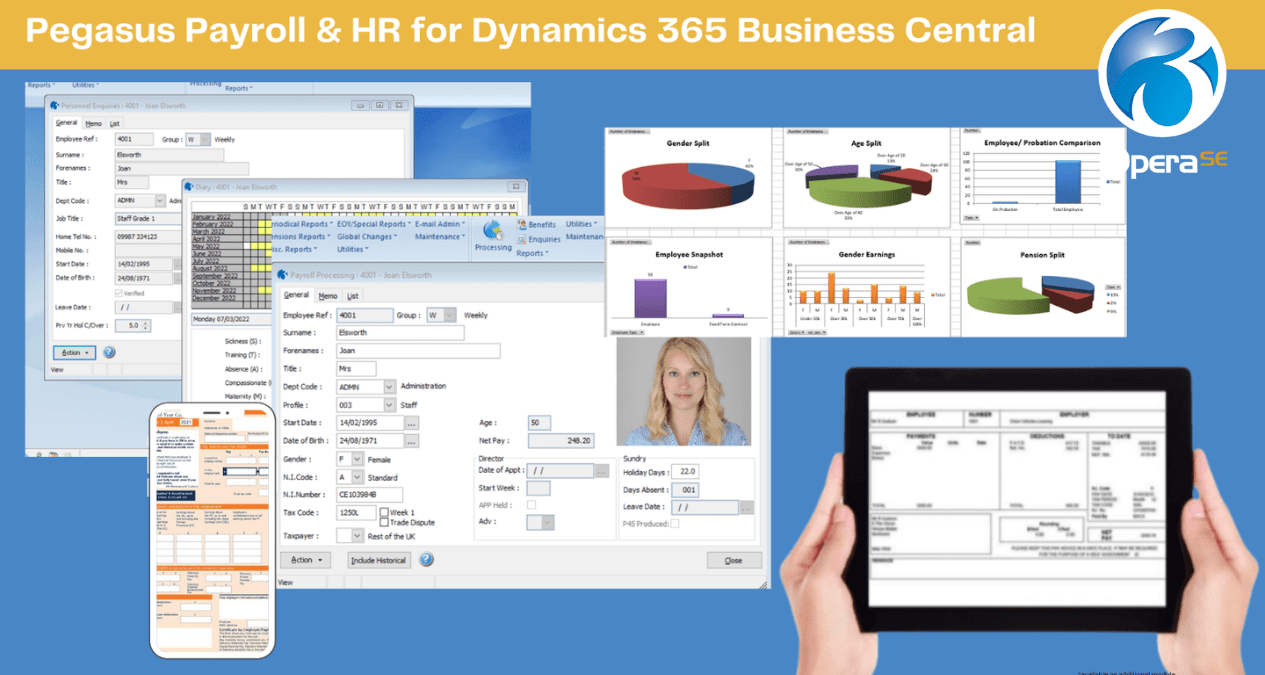The height and width of the screenshot is (675, 1265).
Task: Click Action button in Payroll Processing
Action: coord(305,560)
